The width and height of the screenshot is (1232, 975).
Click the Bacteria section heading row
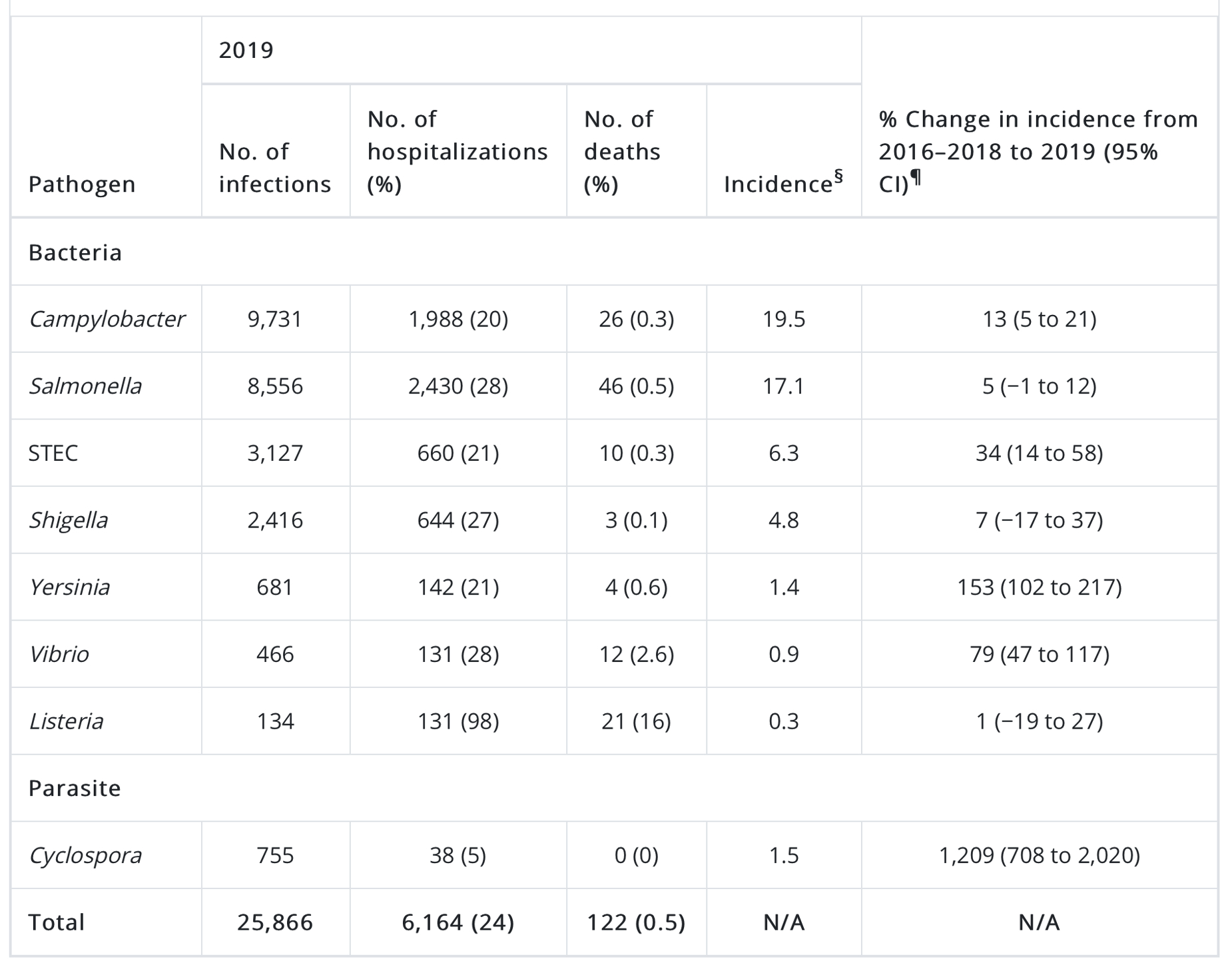[614, 252]
